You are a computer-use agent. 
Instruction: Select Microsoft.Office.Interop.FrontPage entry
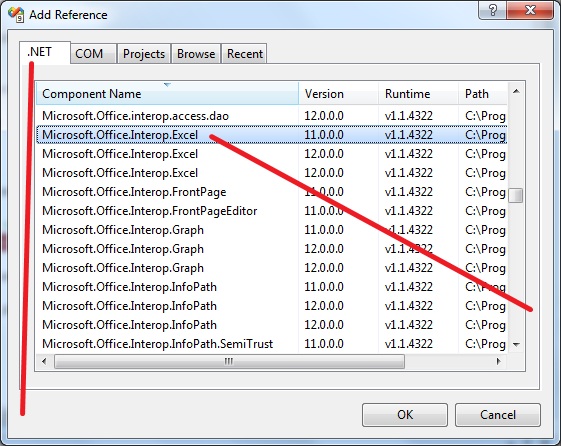click(272, 192)
